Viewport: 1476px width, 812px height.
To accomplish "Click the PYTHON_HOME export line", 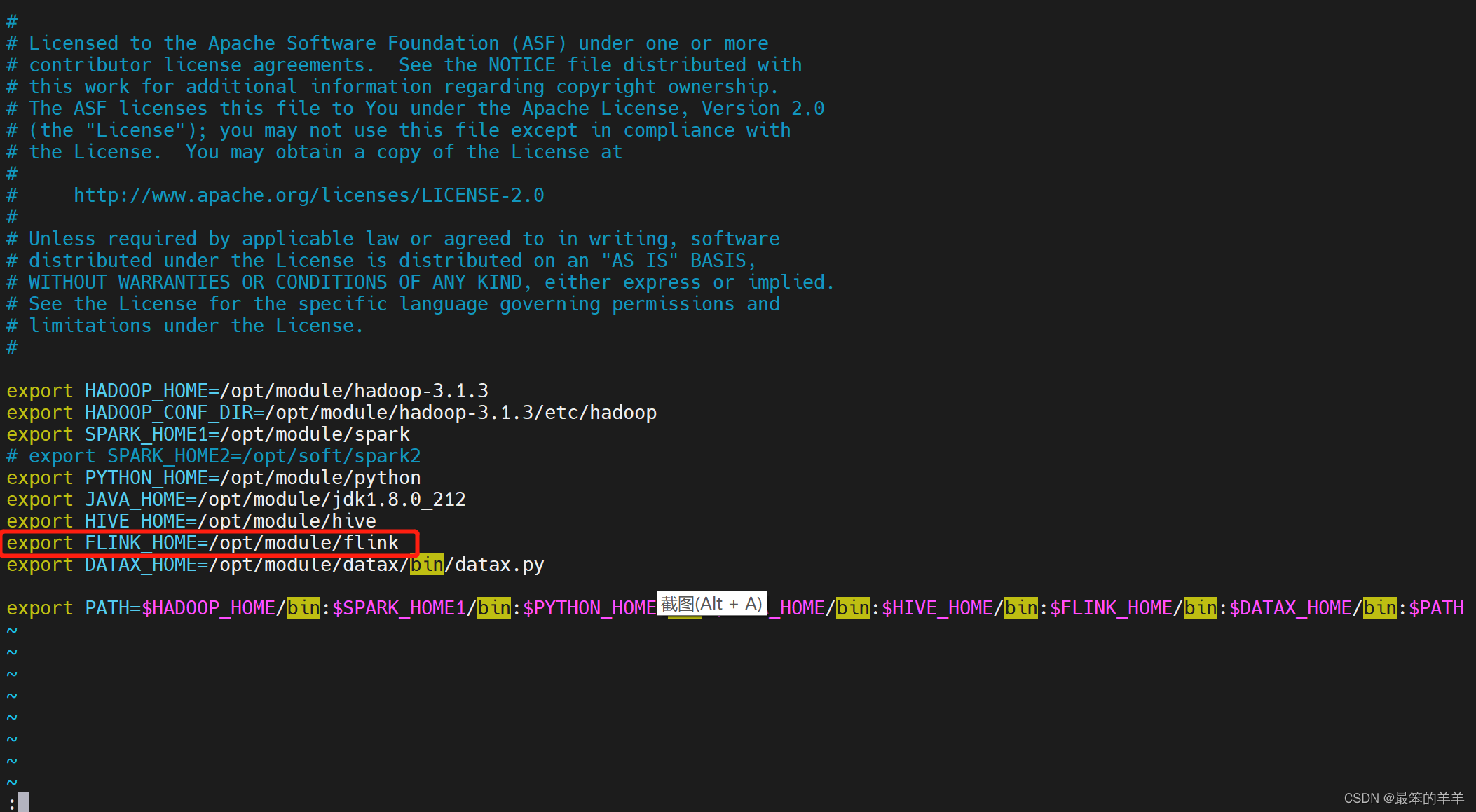I will coord(214,478).
